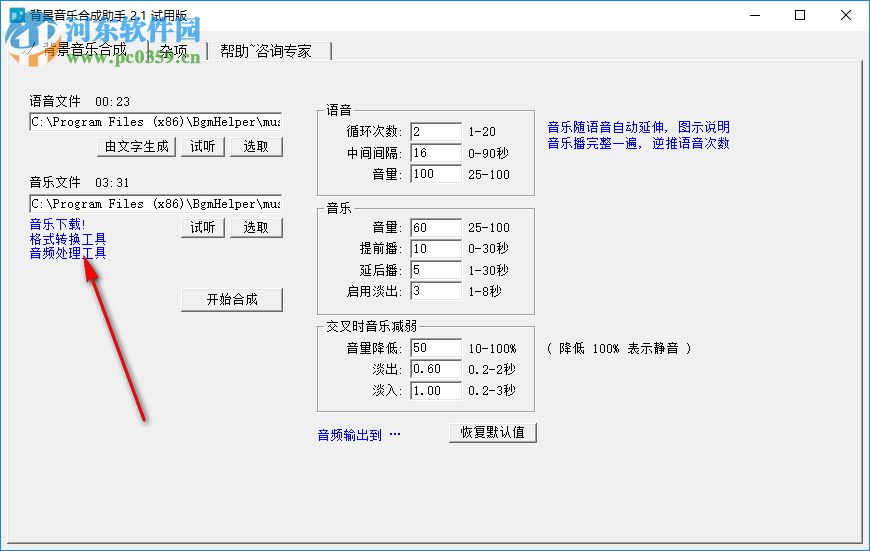Click the 由文字生成 button
870x551 pixels.
pos(136,146)
